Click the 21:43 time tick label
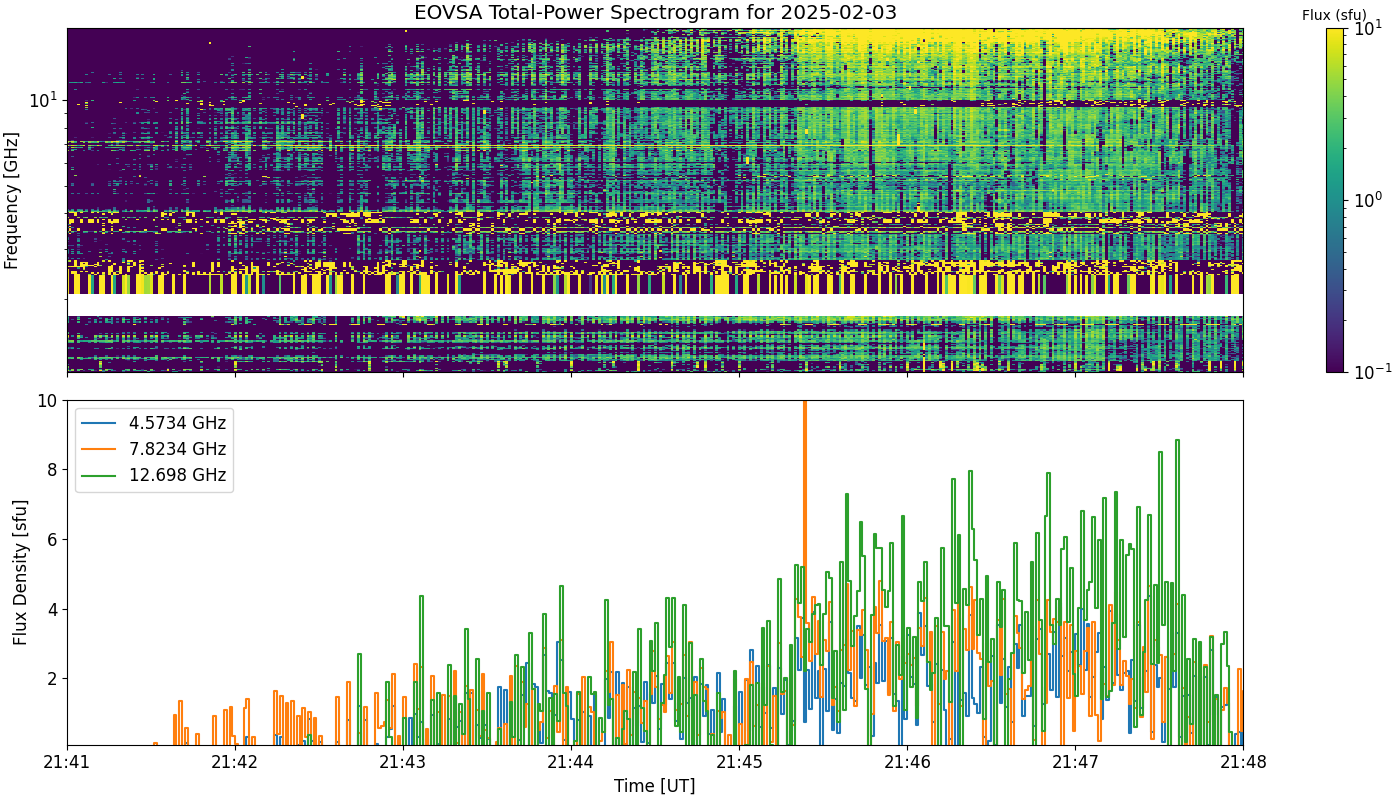The image size is (1400, 800). (403, 761)
